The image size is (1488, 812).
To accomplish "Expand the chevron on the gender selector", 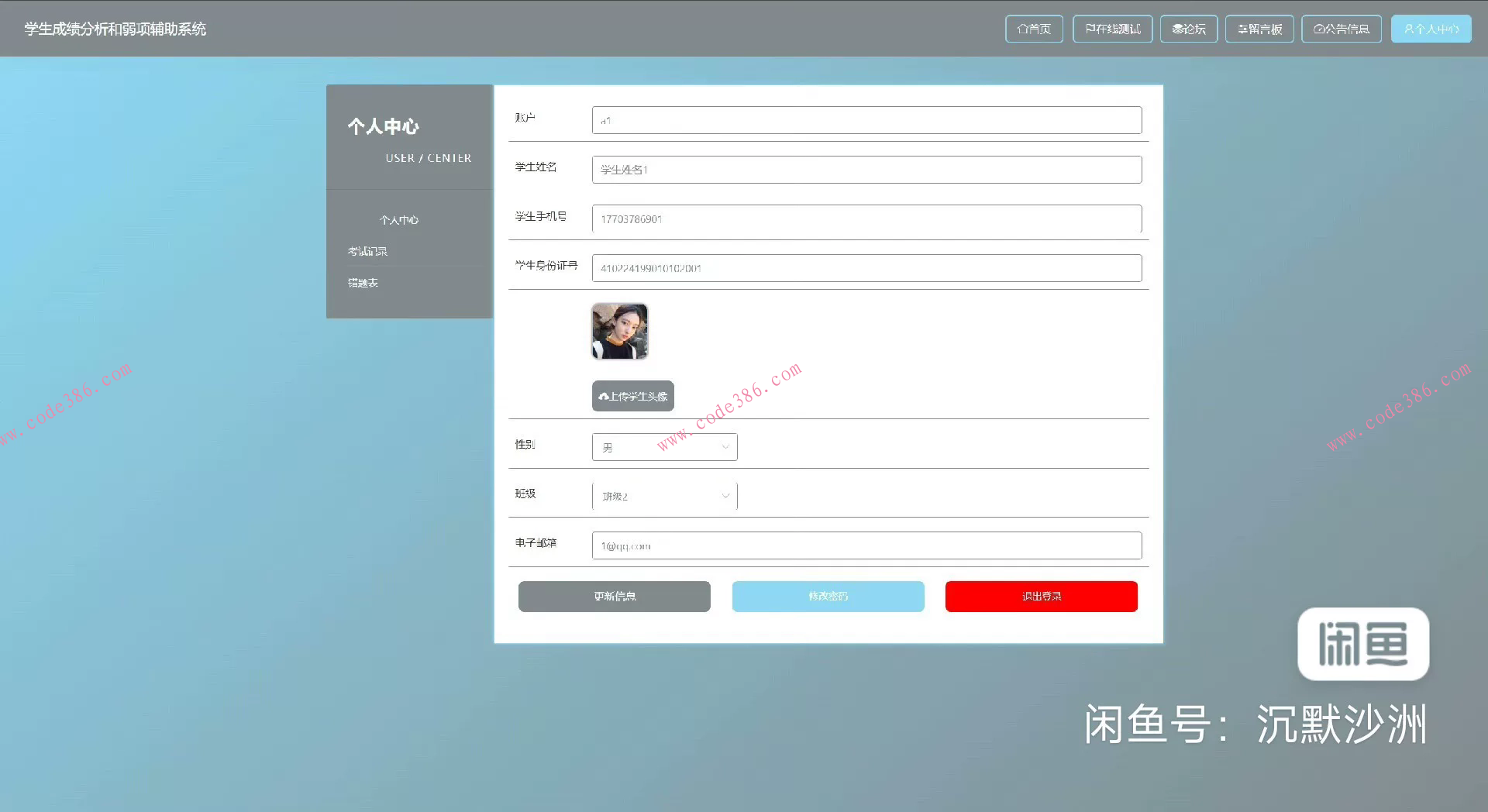I will pyautogui.click(x=724, y=446).
